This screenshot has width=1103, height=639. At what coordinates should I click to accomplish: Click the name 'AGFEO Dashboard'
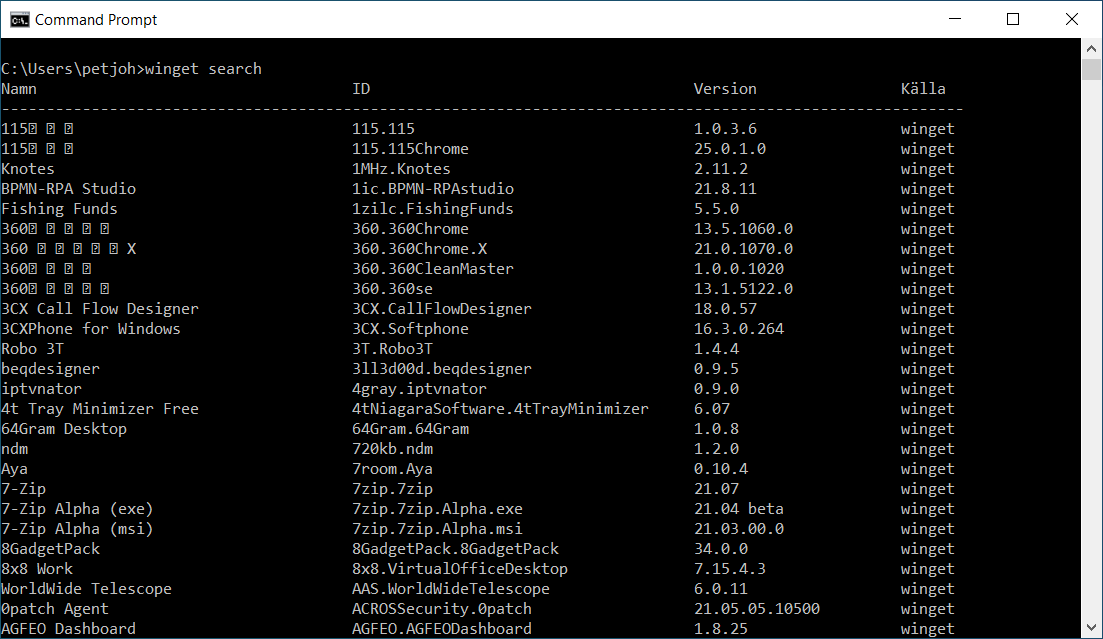point(69,629)
